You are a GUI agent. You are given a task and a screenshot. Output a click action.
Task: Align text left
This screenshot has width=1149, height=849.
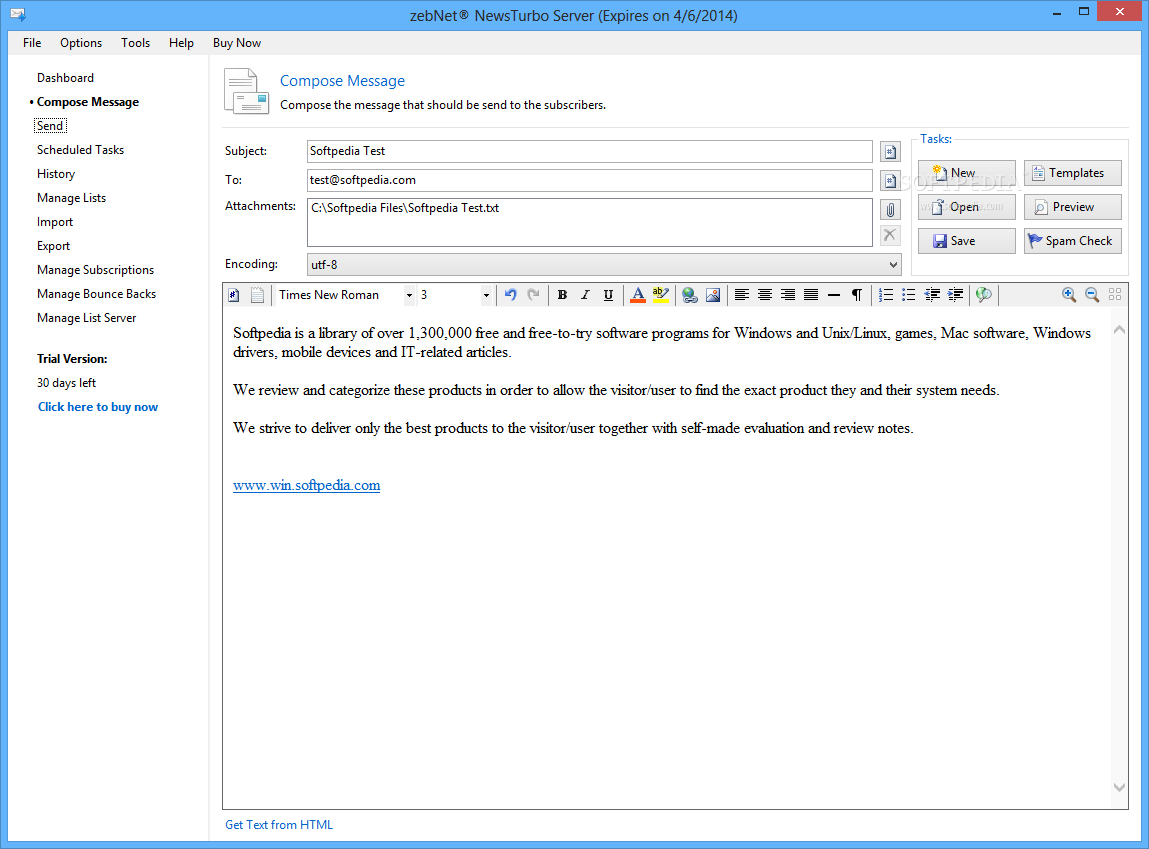point(742,295)
